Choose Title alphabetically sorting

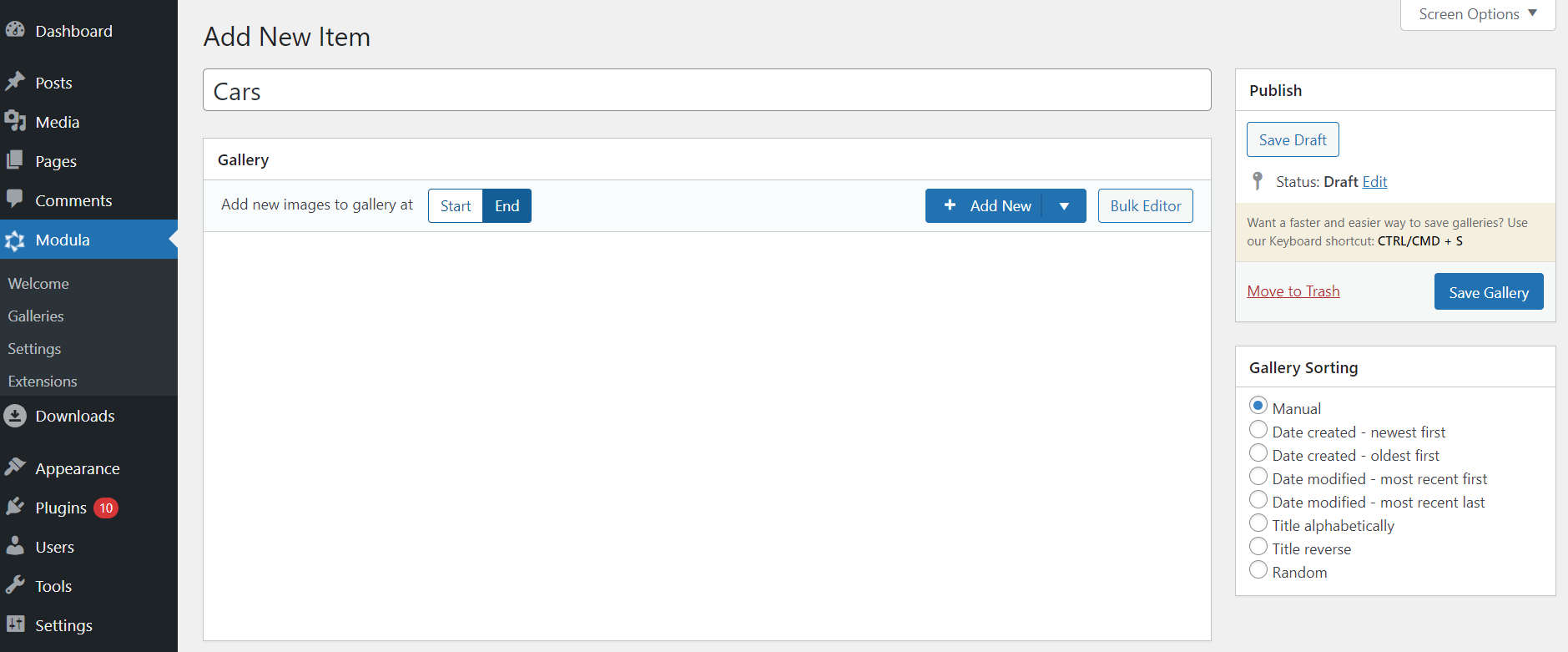click(1258, 524)
